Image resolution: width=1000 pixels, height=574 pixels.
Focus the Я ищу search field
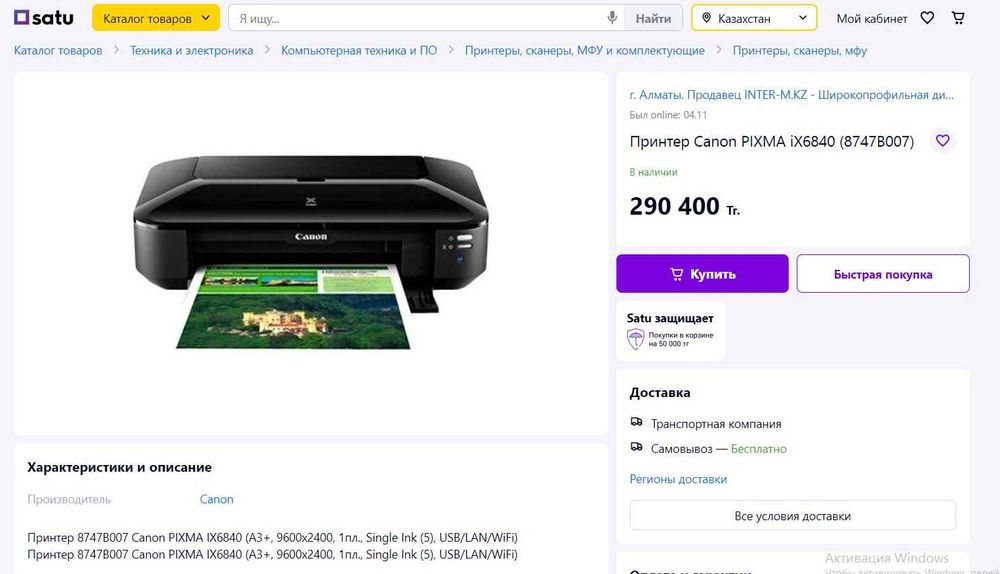(x=418, y=18)
